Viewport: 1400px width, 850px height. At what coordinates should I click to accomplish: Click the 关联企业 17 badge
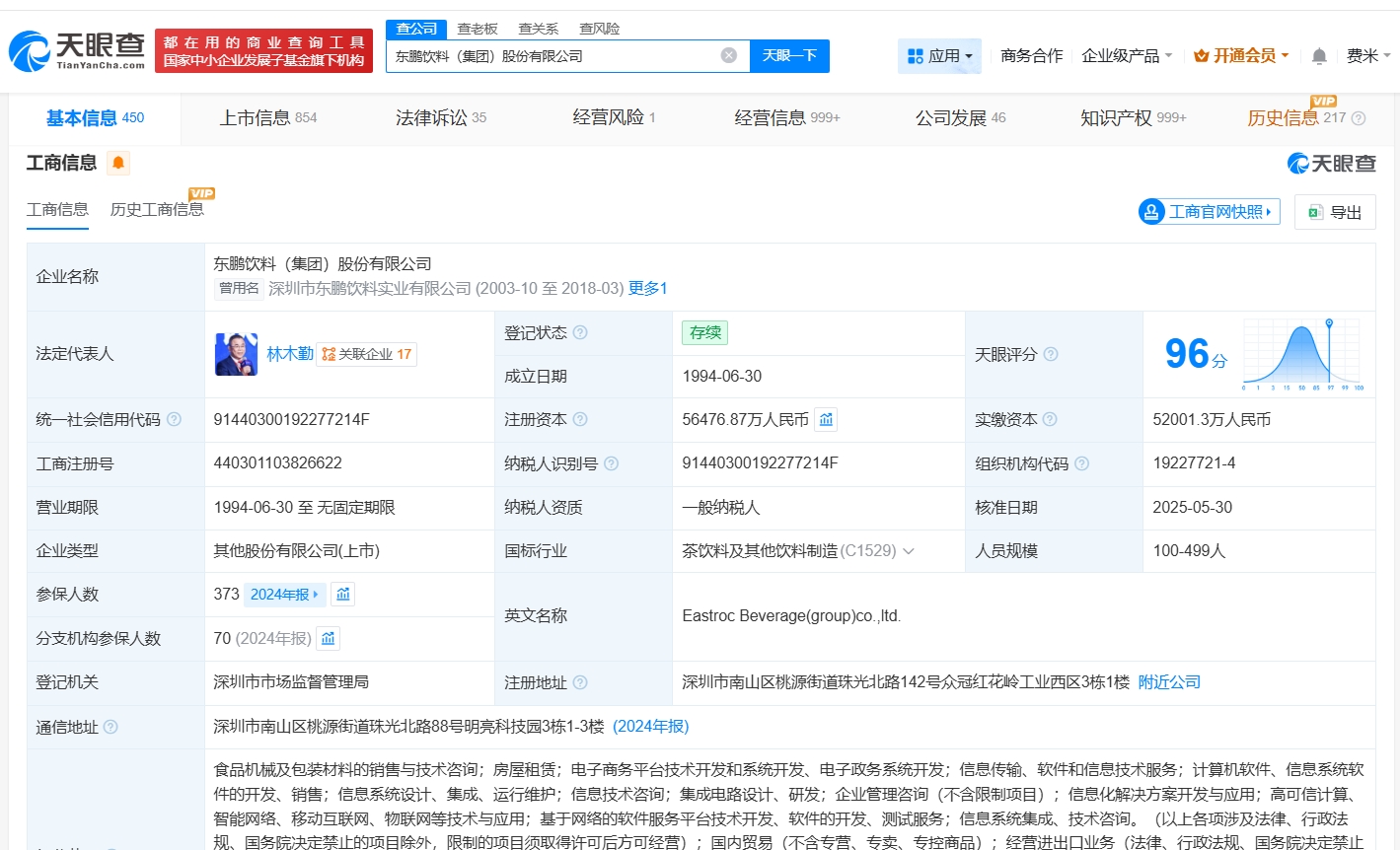click(x=367, y=354)
